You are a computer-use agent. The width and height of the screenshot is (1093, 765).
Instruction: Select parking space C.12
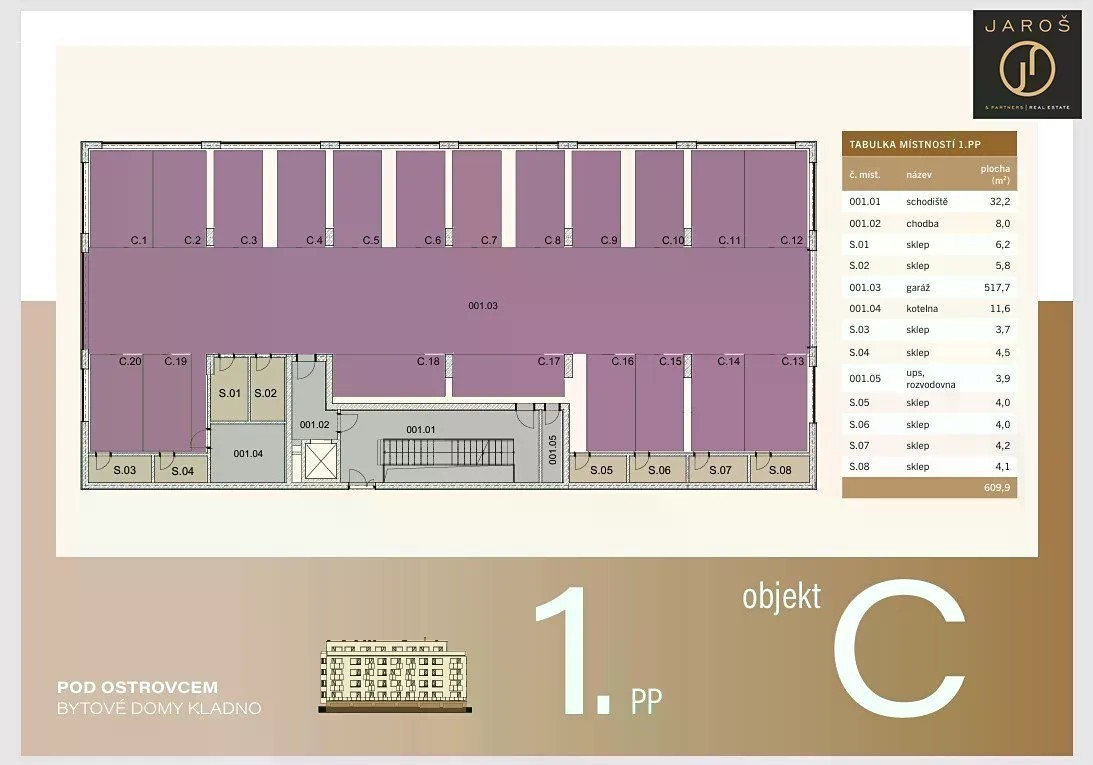tap(776, 197)
